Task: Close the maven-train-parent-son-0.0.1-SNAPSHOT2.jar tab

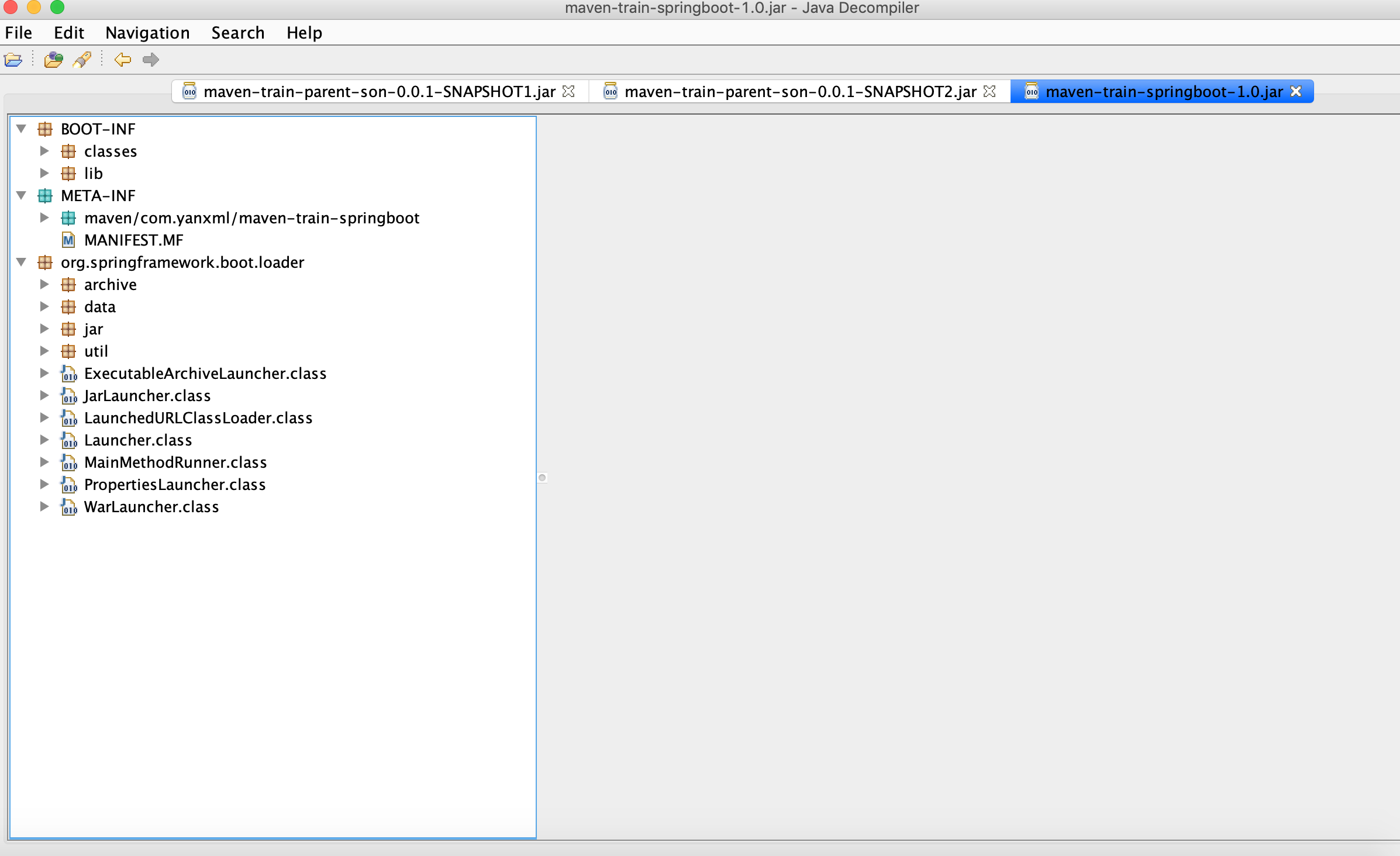Action: [x=989, y=92]
